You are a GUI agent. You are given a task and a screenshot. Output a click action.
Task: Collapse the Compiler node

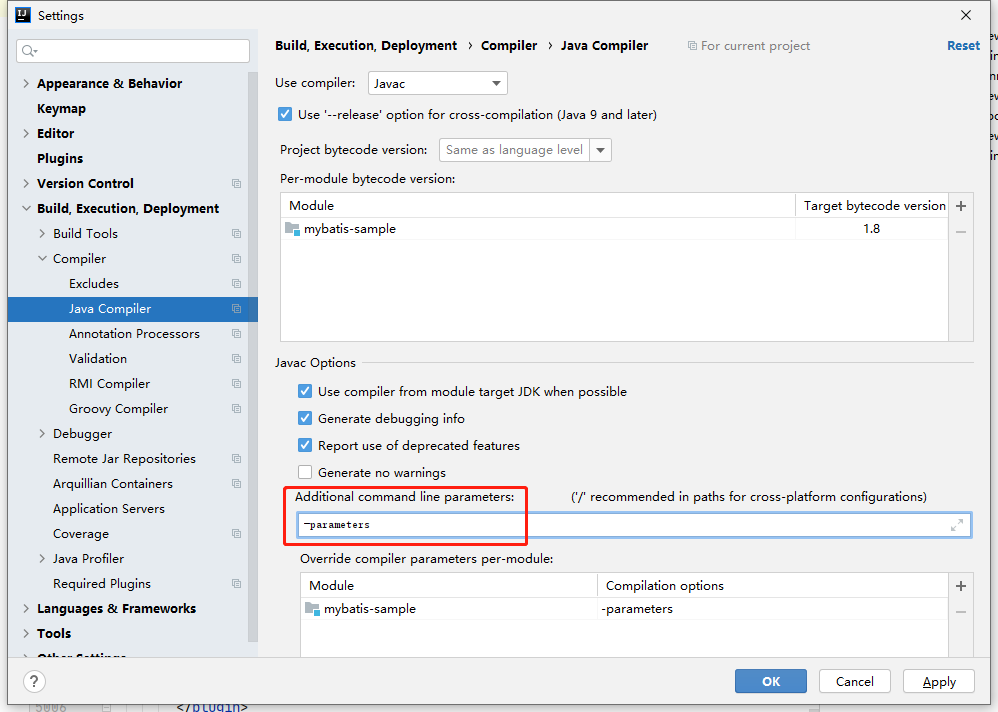pyautogui.click(x=42, y=259)
